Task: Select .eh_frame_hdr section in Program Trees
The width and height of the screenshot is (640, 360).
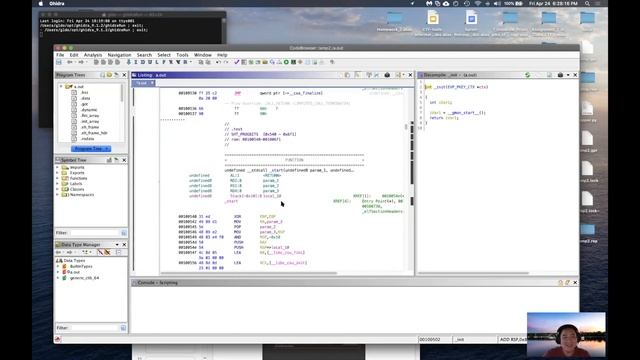Action: 93,133
